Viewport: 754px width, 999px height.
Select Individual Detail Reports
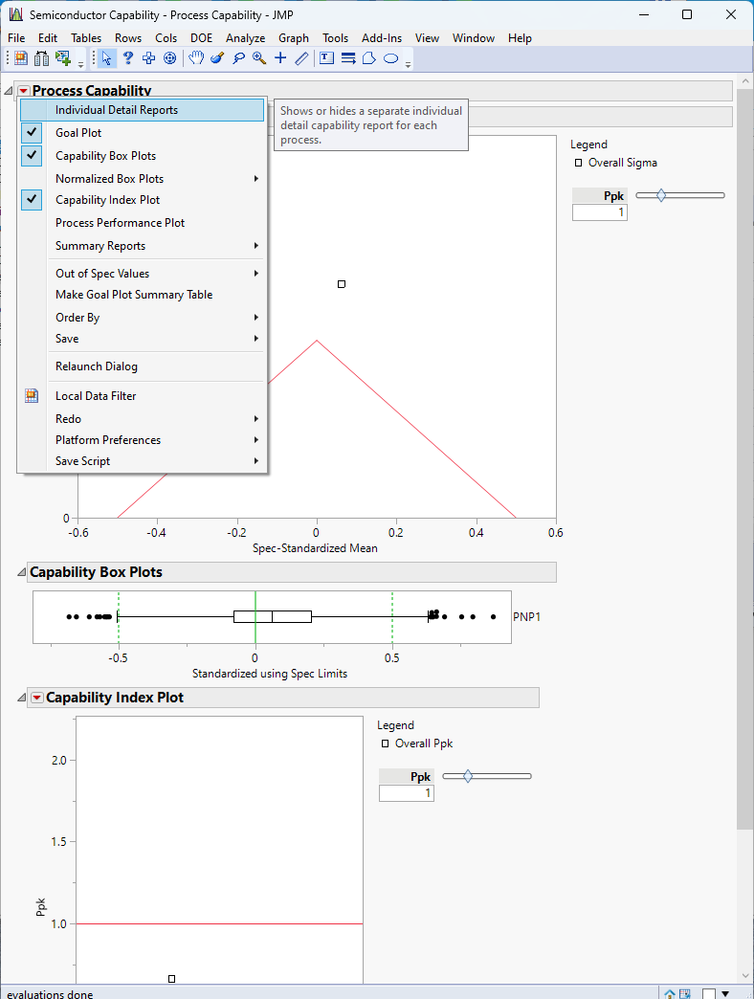[141, 110]
